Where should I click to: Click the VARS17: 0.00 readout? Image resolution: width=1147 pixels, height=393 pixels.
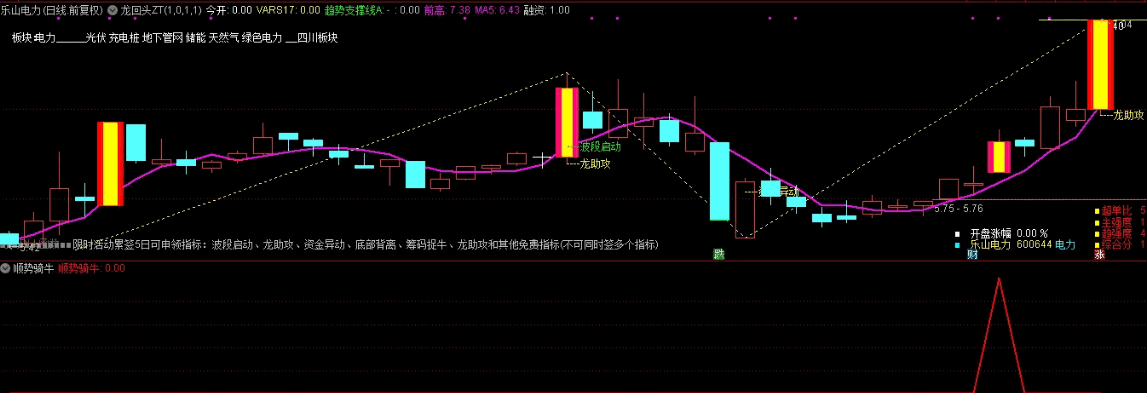(287, 10)
